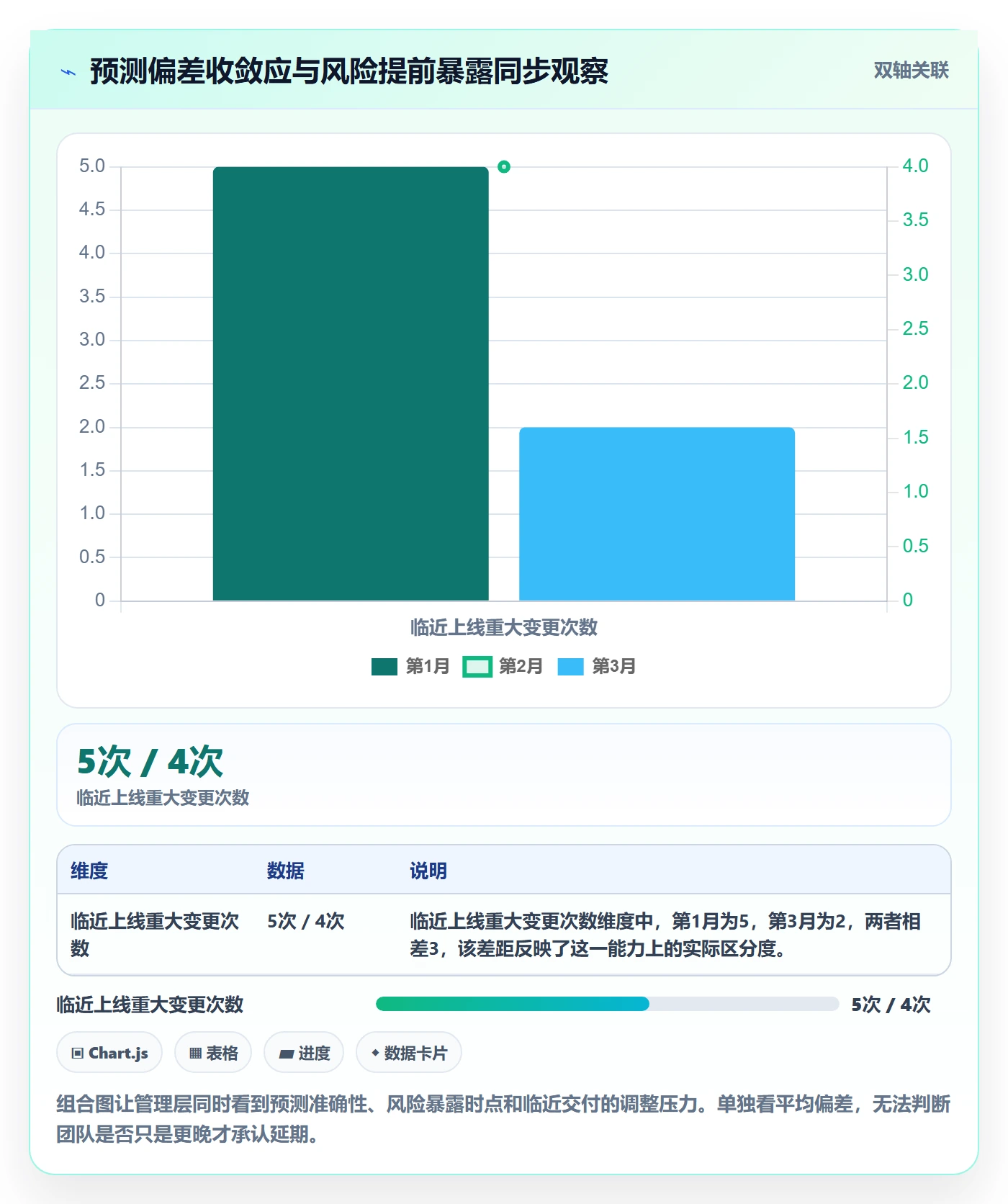Click the bar icon in the 进度 tag

tap(286, 1054)
